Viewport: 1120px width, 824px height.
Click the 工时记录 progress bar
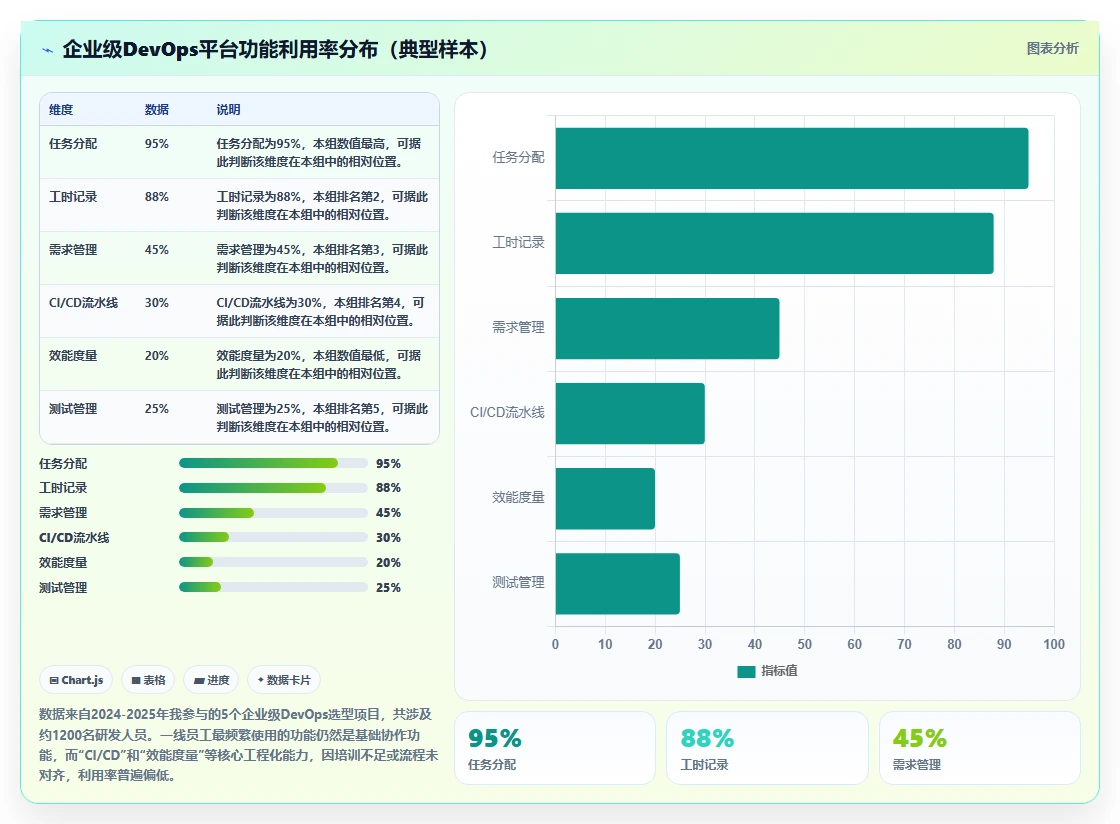[x=273, y=488]
